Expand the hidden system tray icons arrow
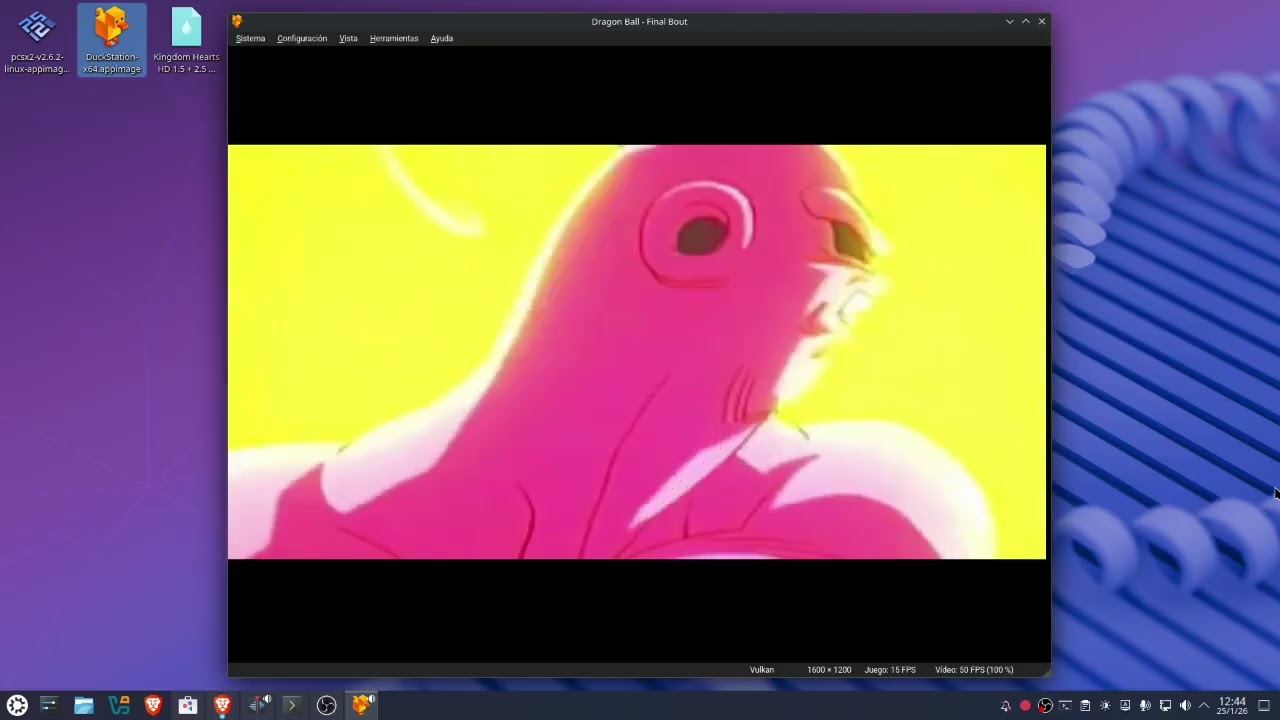This screenshot has width=1280, height=720. coord(1204,706)
